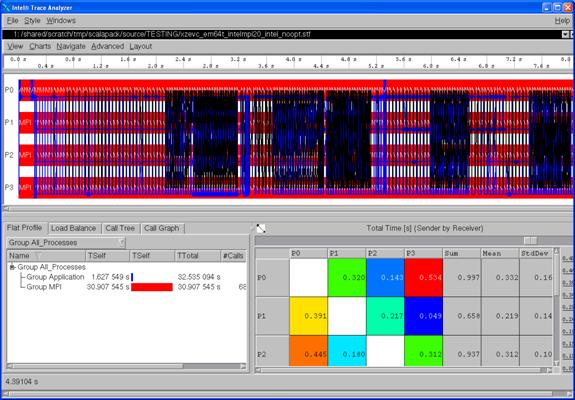
Task: Open the View menu
Action: tap(15, 47)
